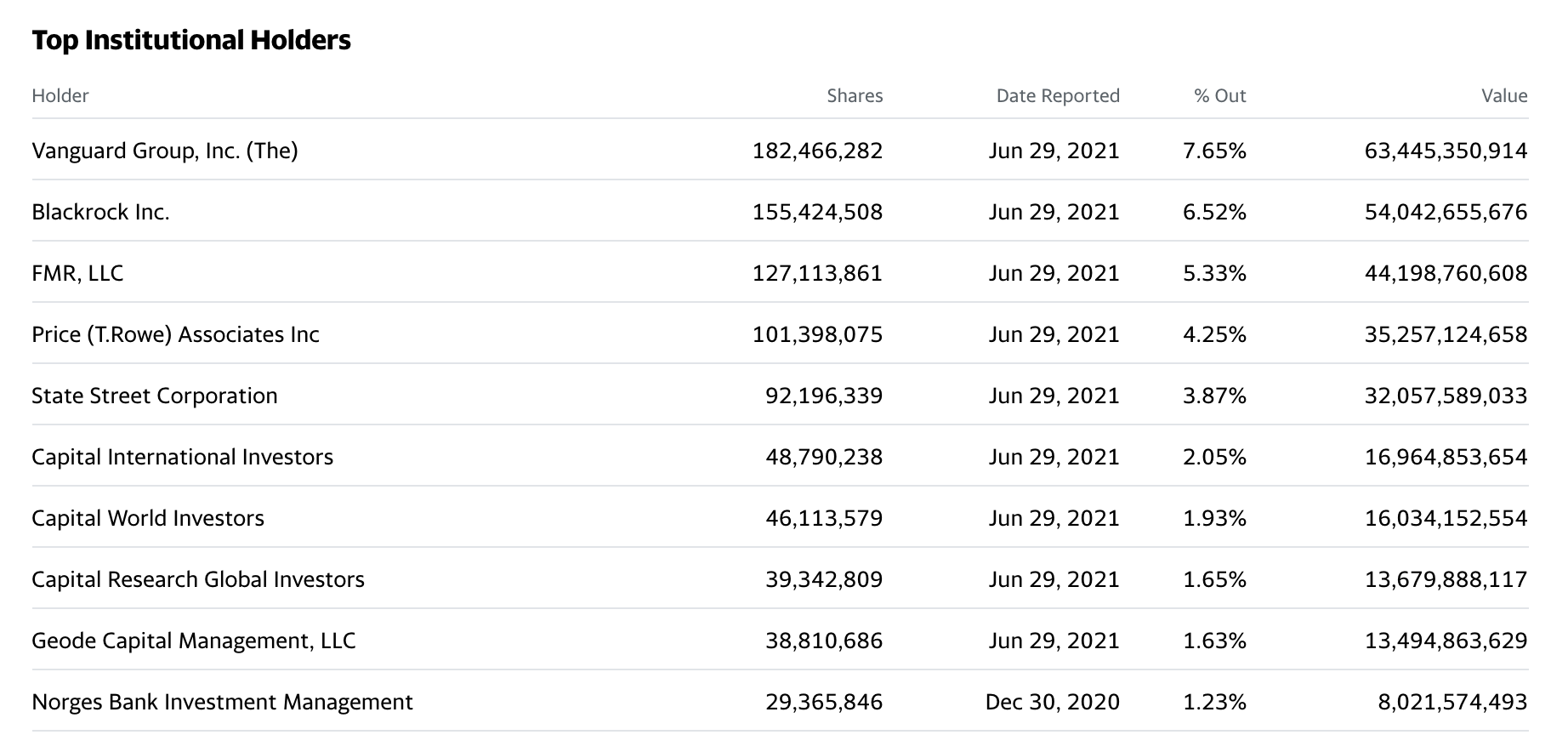Click the 3.87% percent out cell
Screen dimensions: 1568x752
tap(1214, 396)
